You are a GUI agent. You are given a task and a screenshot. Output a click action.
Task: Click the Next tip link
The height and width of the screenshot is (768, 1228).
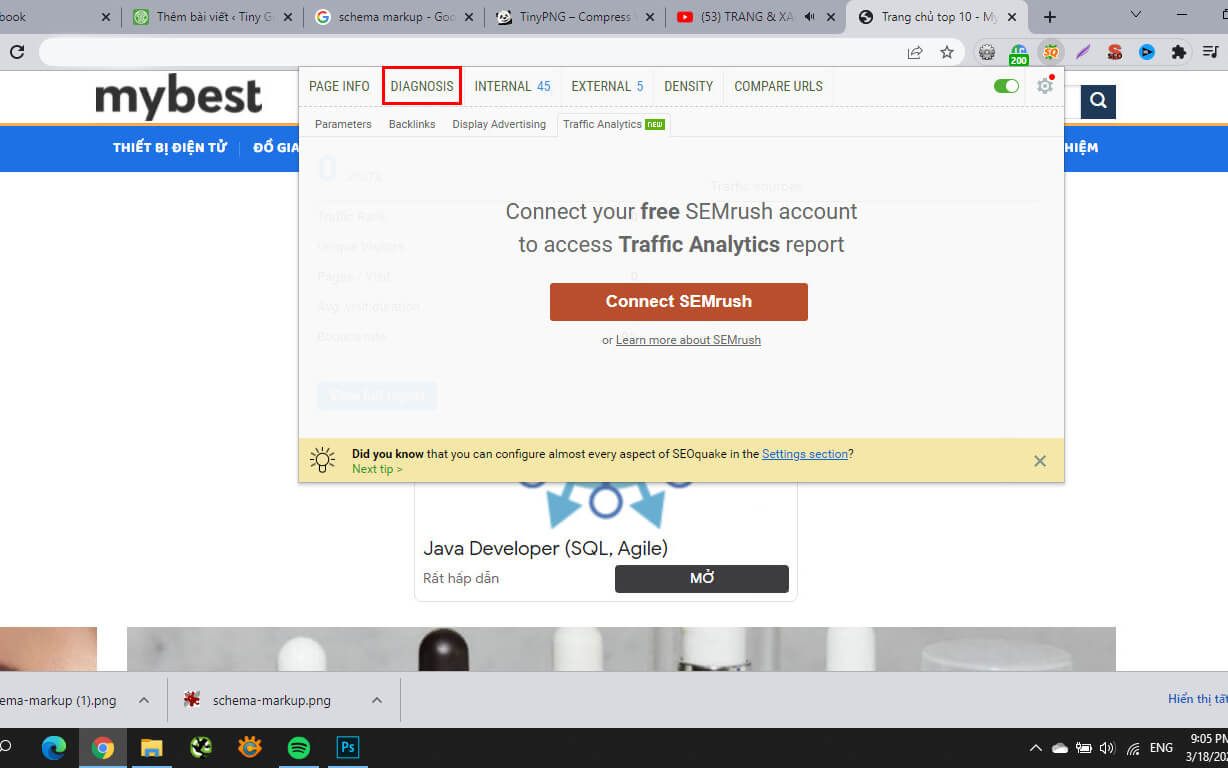377,469
